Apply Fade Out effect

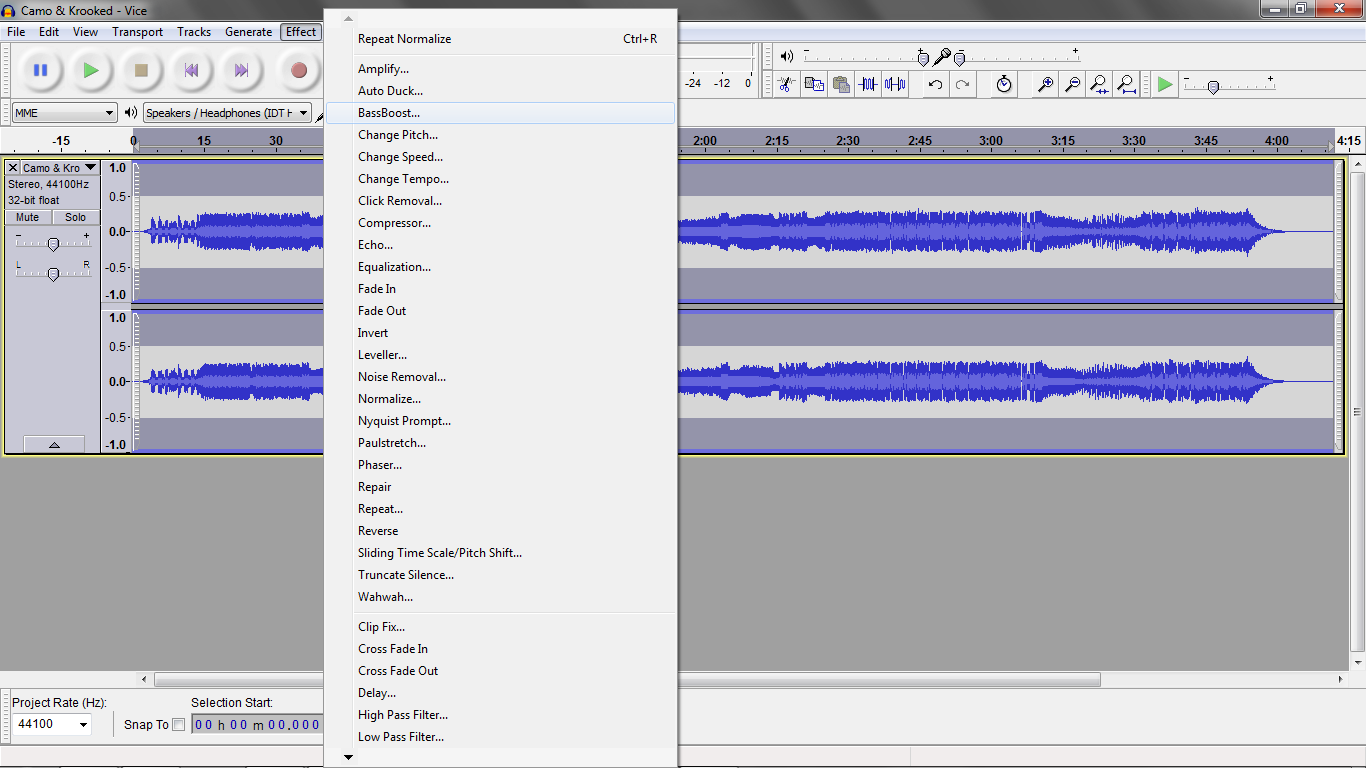501,311
